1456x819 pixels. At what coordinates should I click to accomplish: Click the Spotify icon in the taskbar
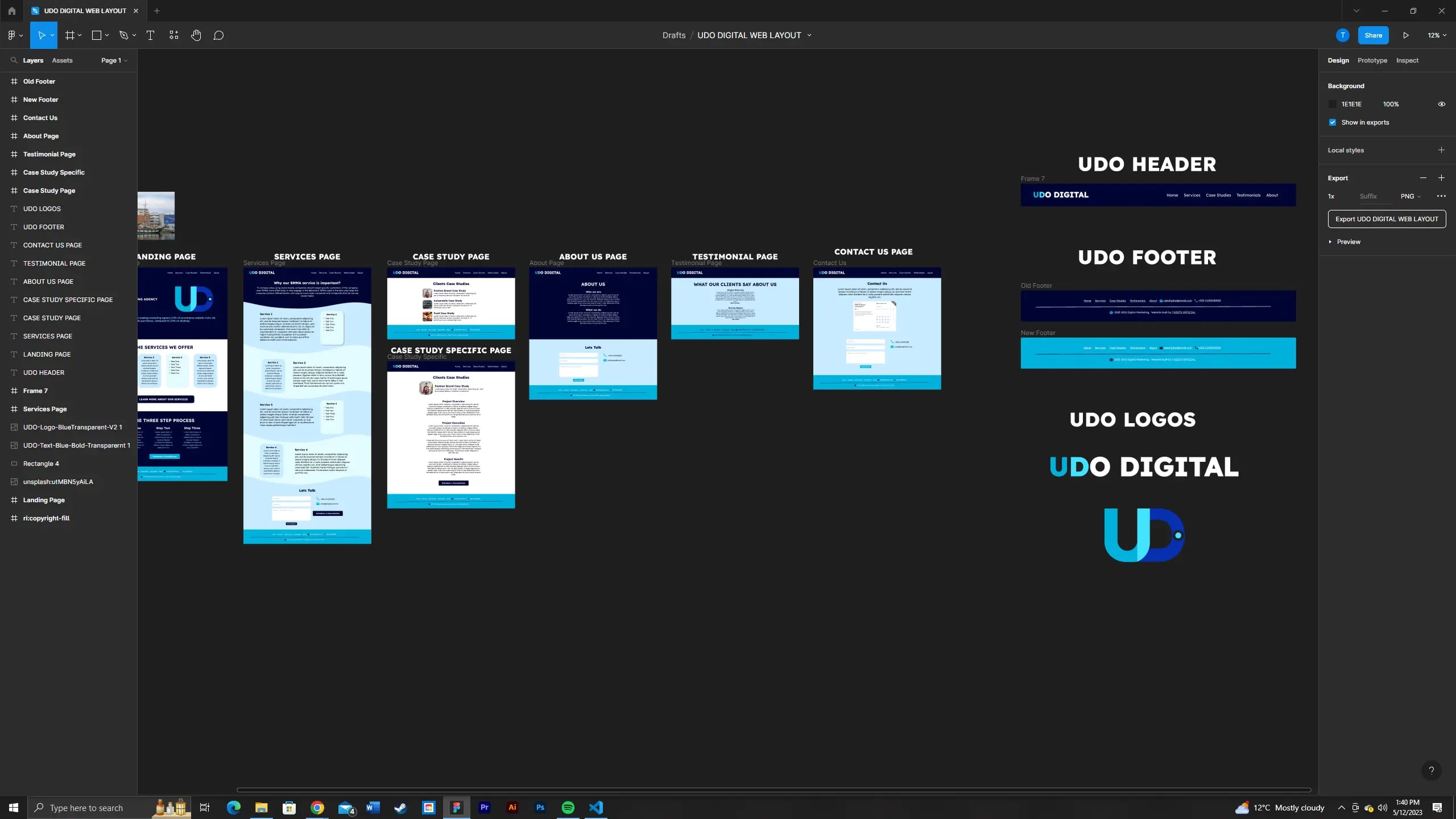(568, 808)
